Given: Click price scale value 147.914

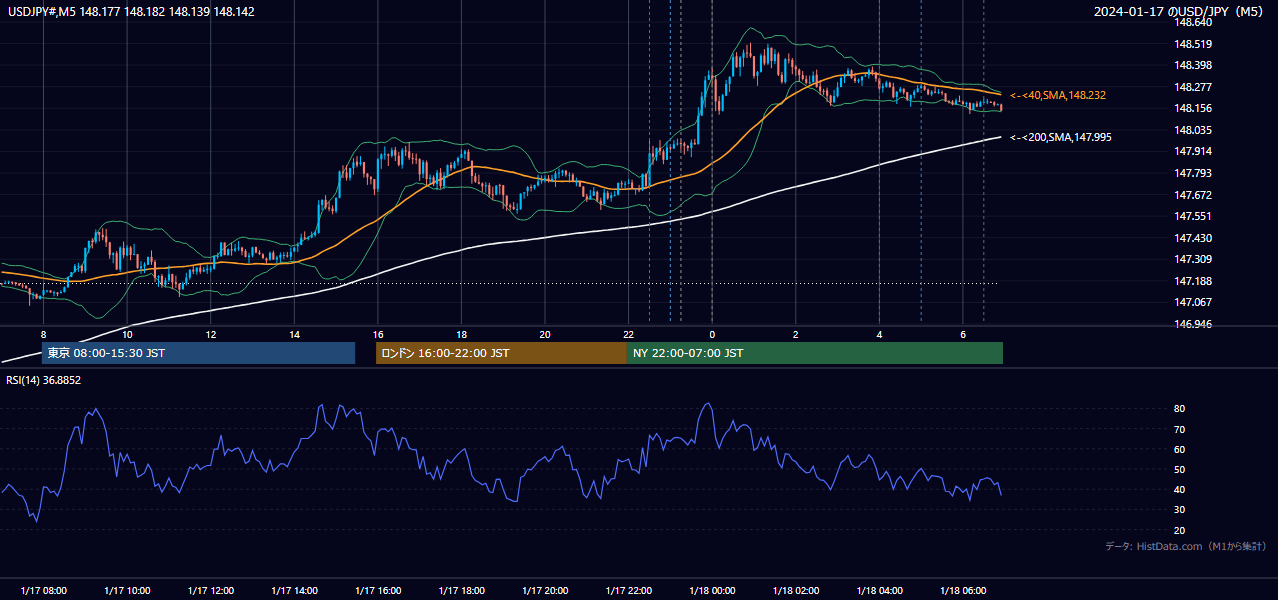Looking at the screenshot, I should click(1192, 151).
